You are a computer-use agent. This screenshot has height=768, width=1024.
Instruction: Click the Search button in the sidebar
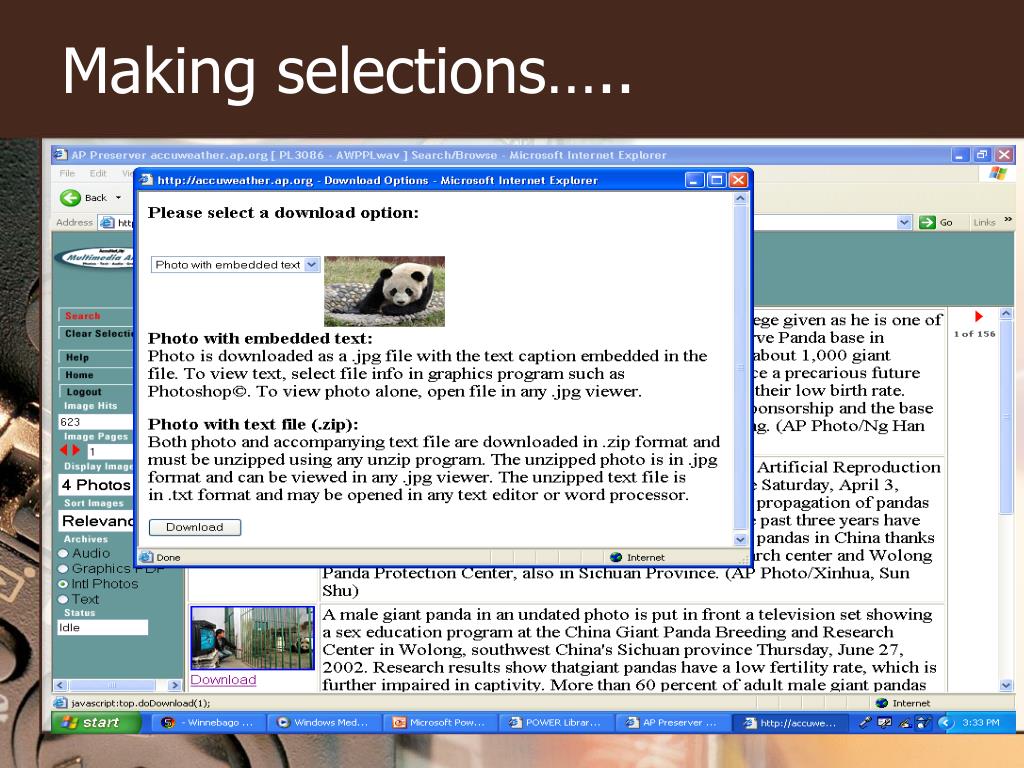(x=95, y=315)
